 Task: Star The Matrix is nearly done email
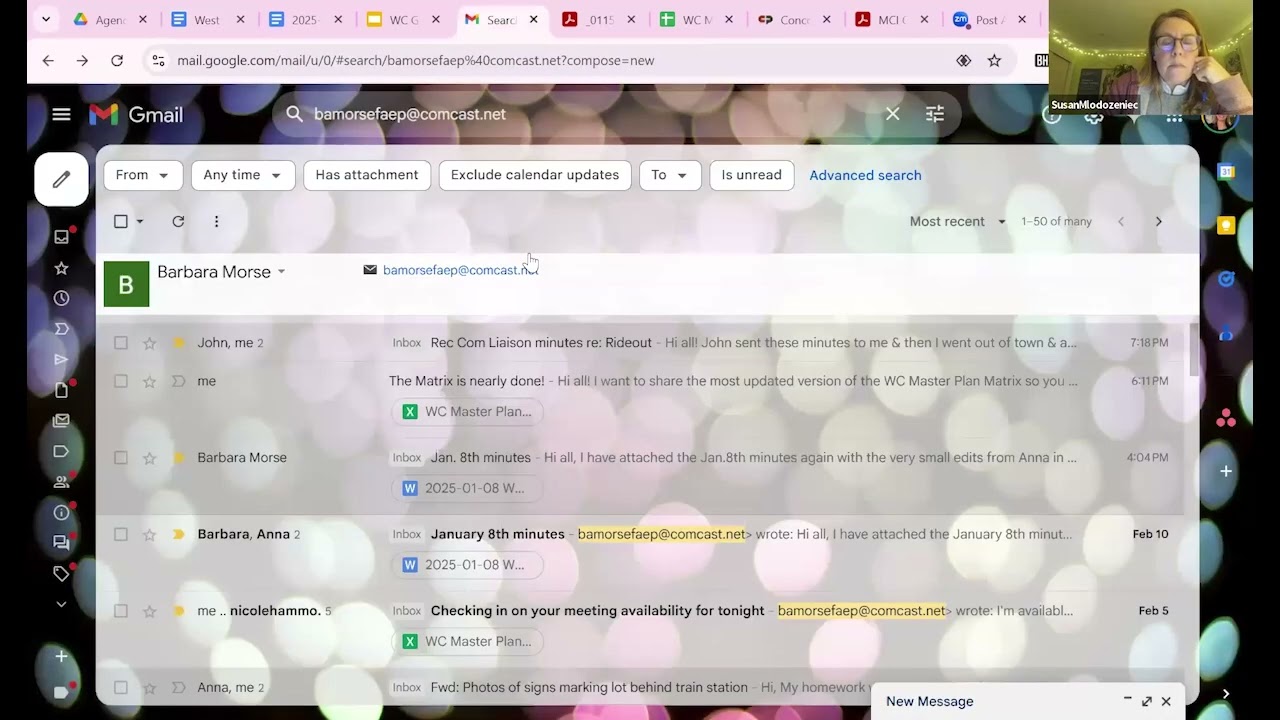point(149,381)
